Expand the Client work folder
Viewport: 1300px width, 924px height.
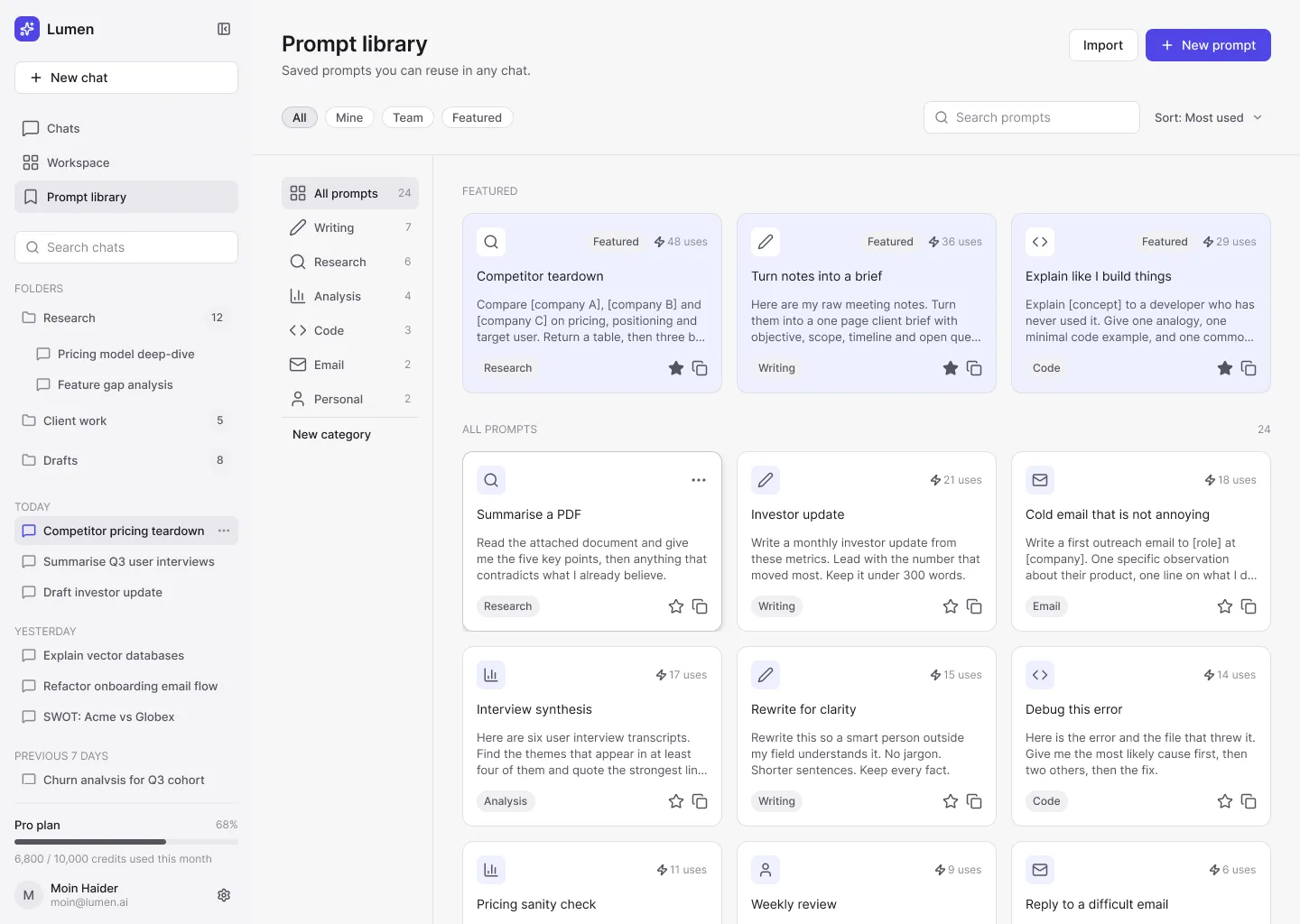click(126, 420)
